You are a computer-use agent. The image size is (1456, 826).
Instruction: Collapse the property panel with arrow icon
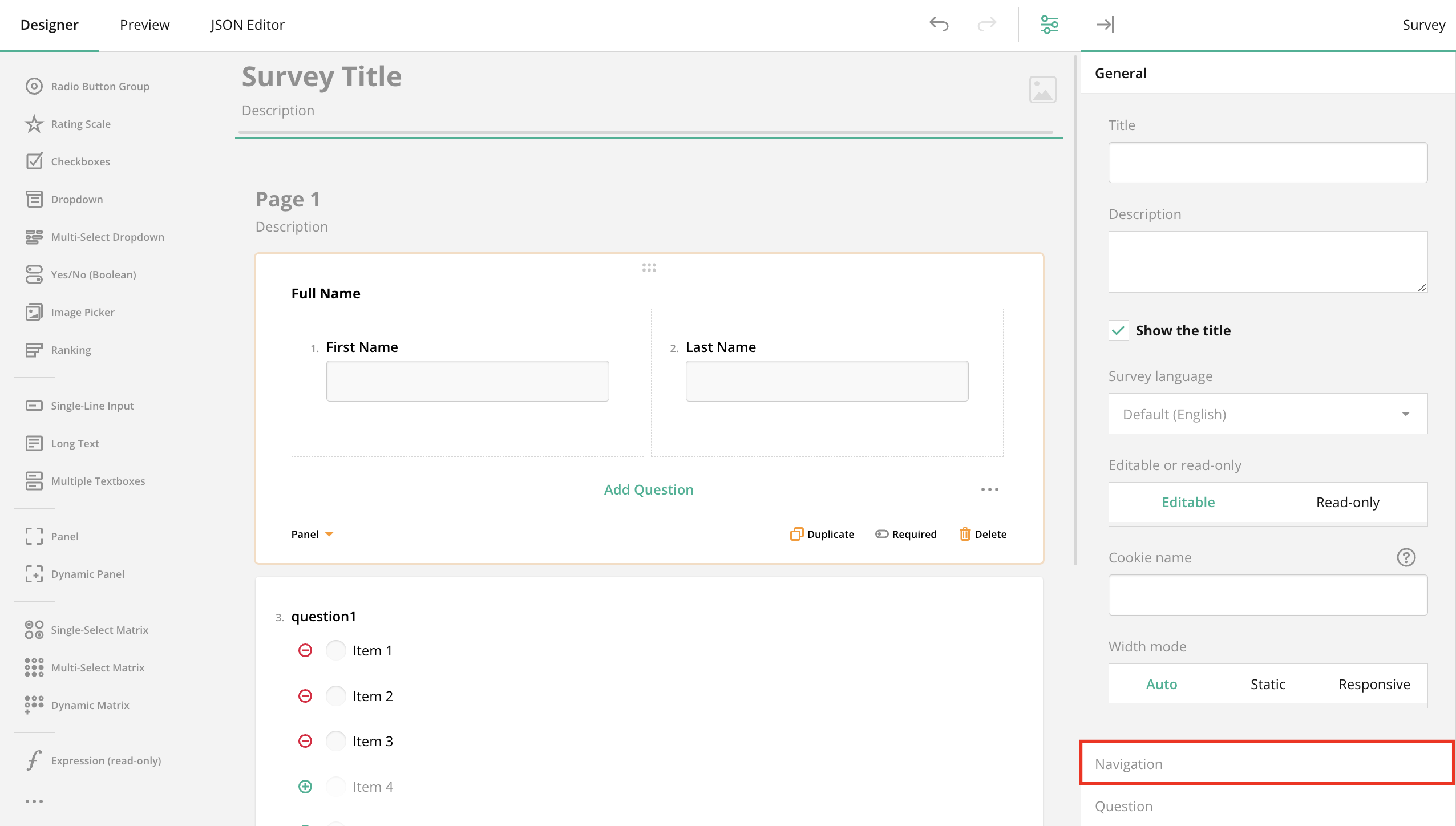click(x=1105, y=24)
